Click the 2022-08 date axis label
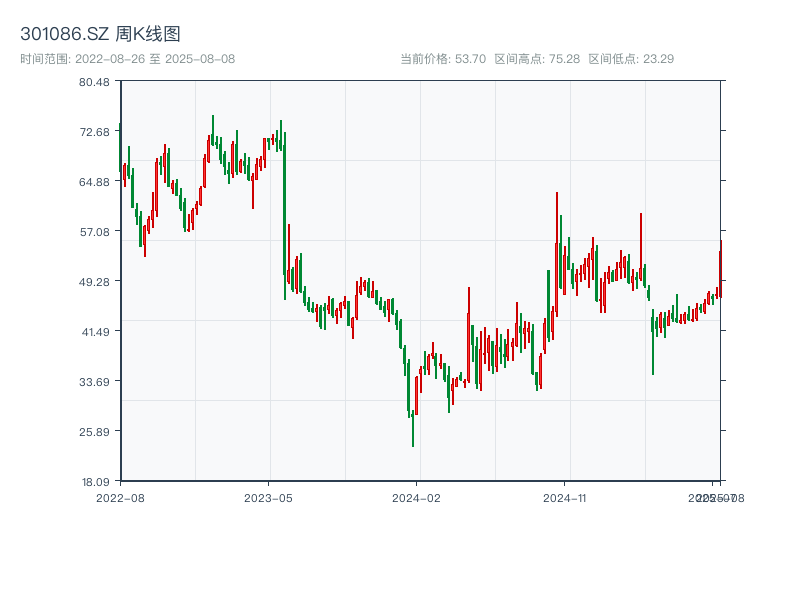The width and height of the screenshot is (800, 600). point(120,497)
